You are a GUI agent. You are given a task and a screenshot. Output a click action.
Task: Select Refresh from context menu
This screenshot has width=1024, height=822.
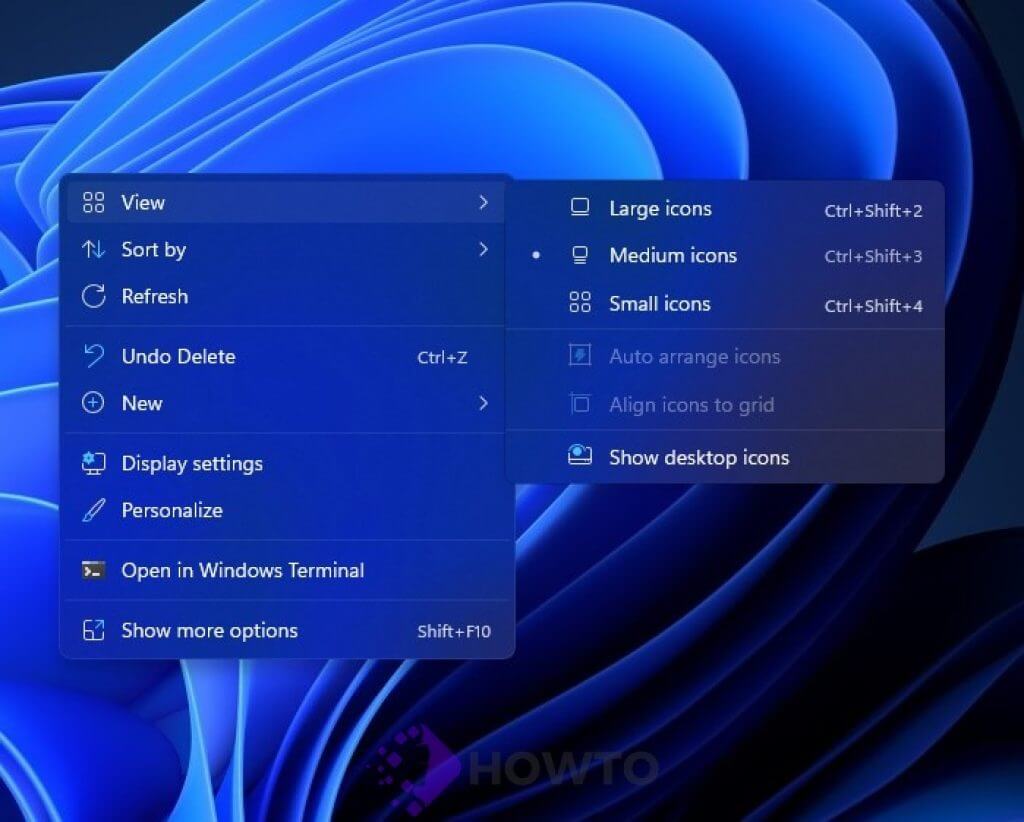click(x=286, y=296)
